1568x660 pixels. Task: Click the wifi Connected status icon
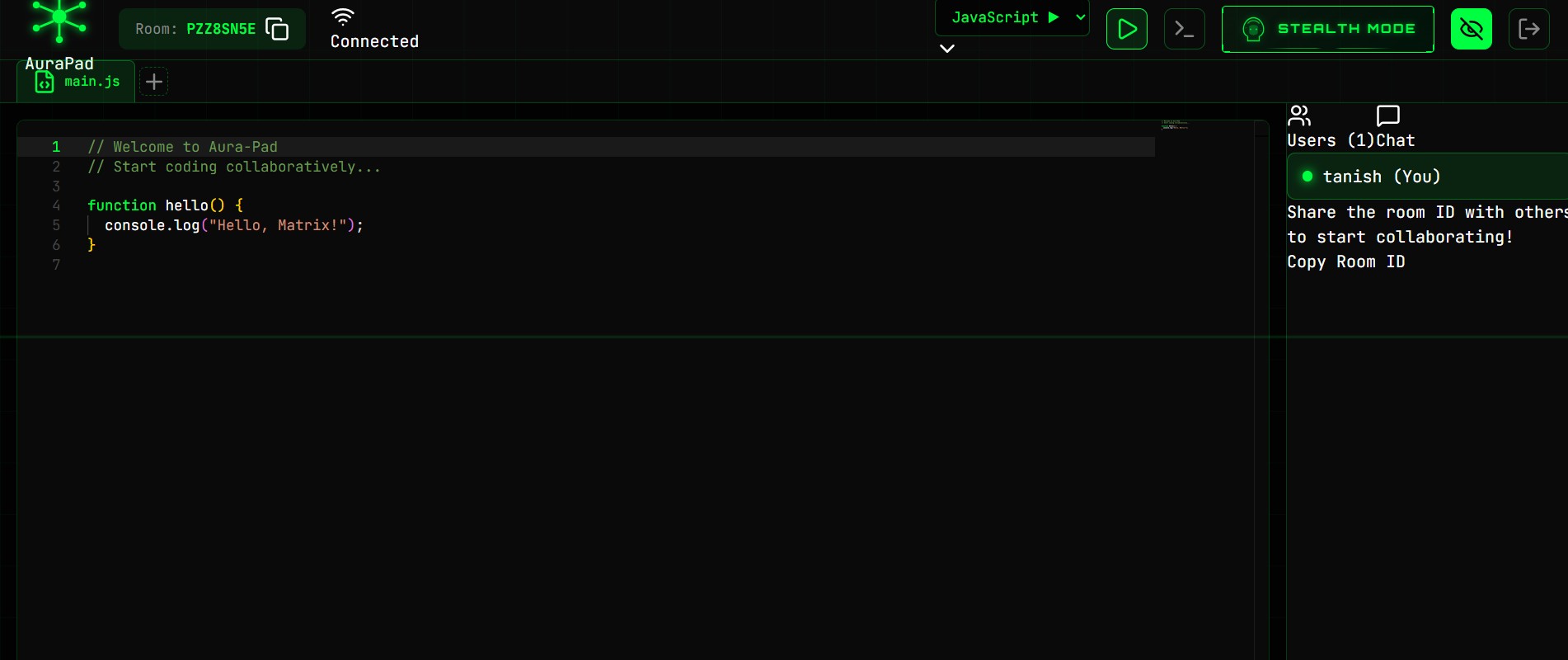tap(343, 16)
